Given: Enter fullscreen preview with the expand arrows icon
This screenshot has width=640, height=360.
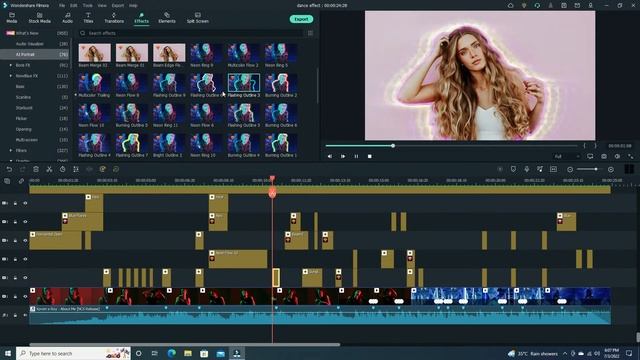Looking at the screenshot, I should coord(631,156).
